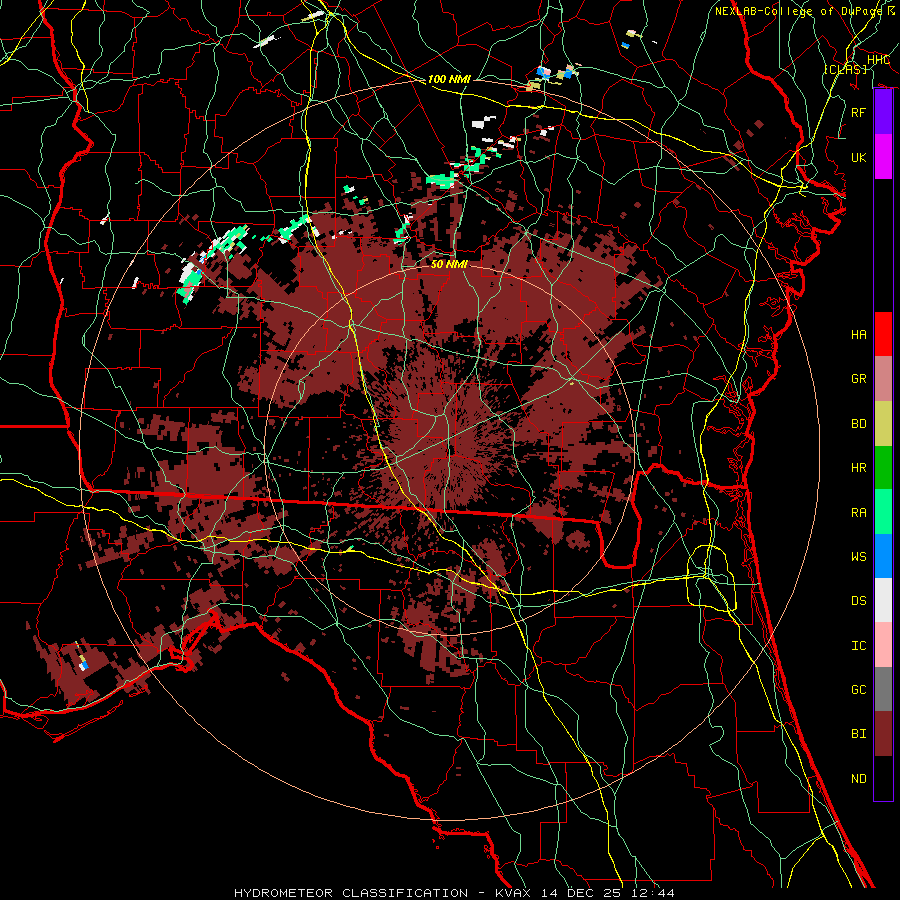Click the DS white legend swatch

click(x=883, y=600)
